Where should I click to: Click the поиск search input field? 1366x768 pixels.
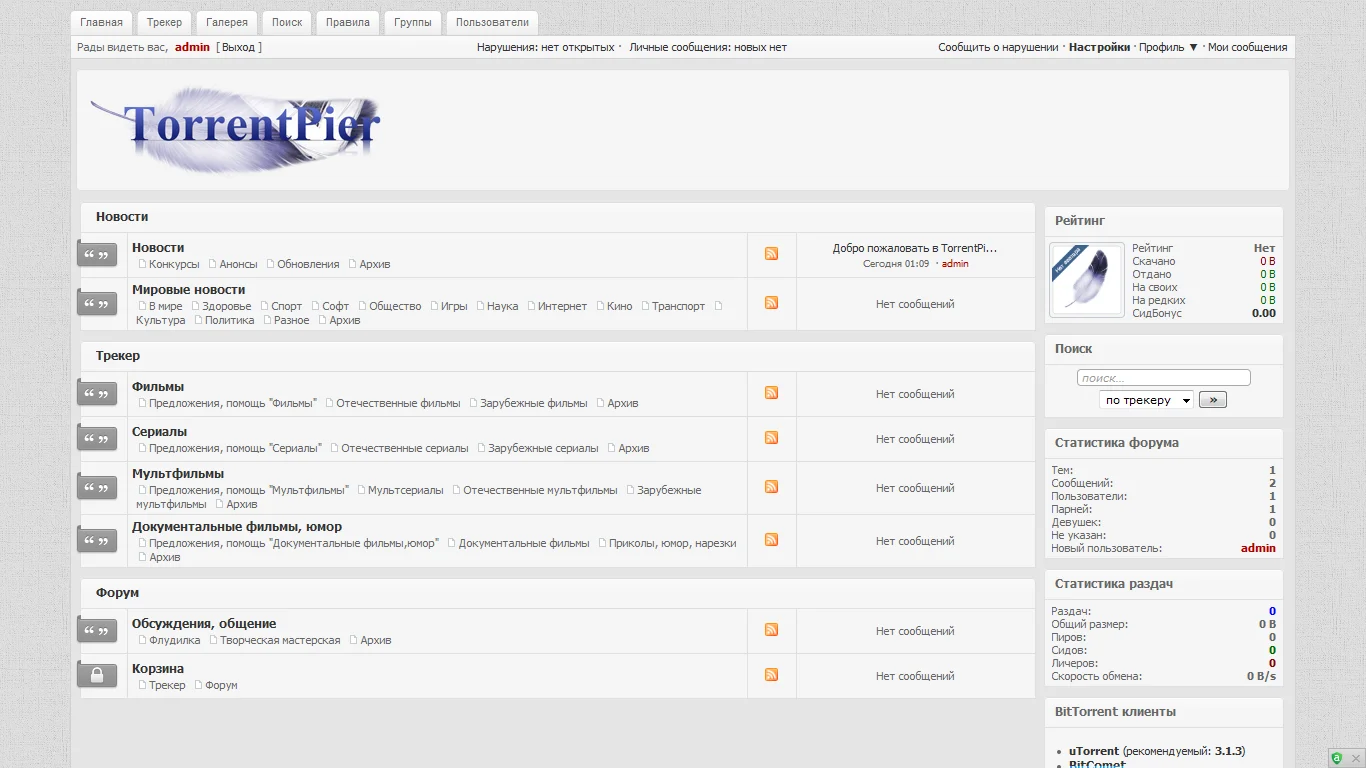[x=1163, y=378]
